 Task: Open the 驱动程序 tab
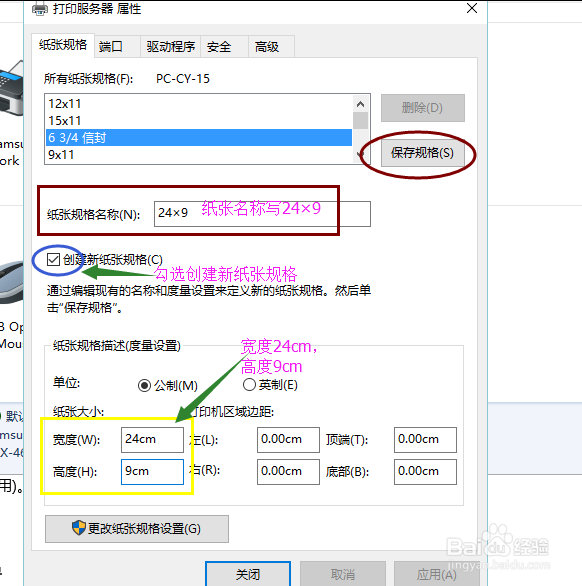[170, 47]
